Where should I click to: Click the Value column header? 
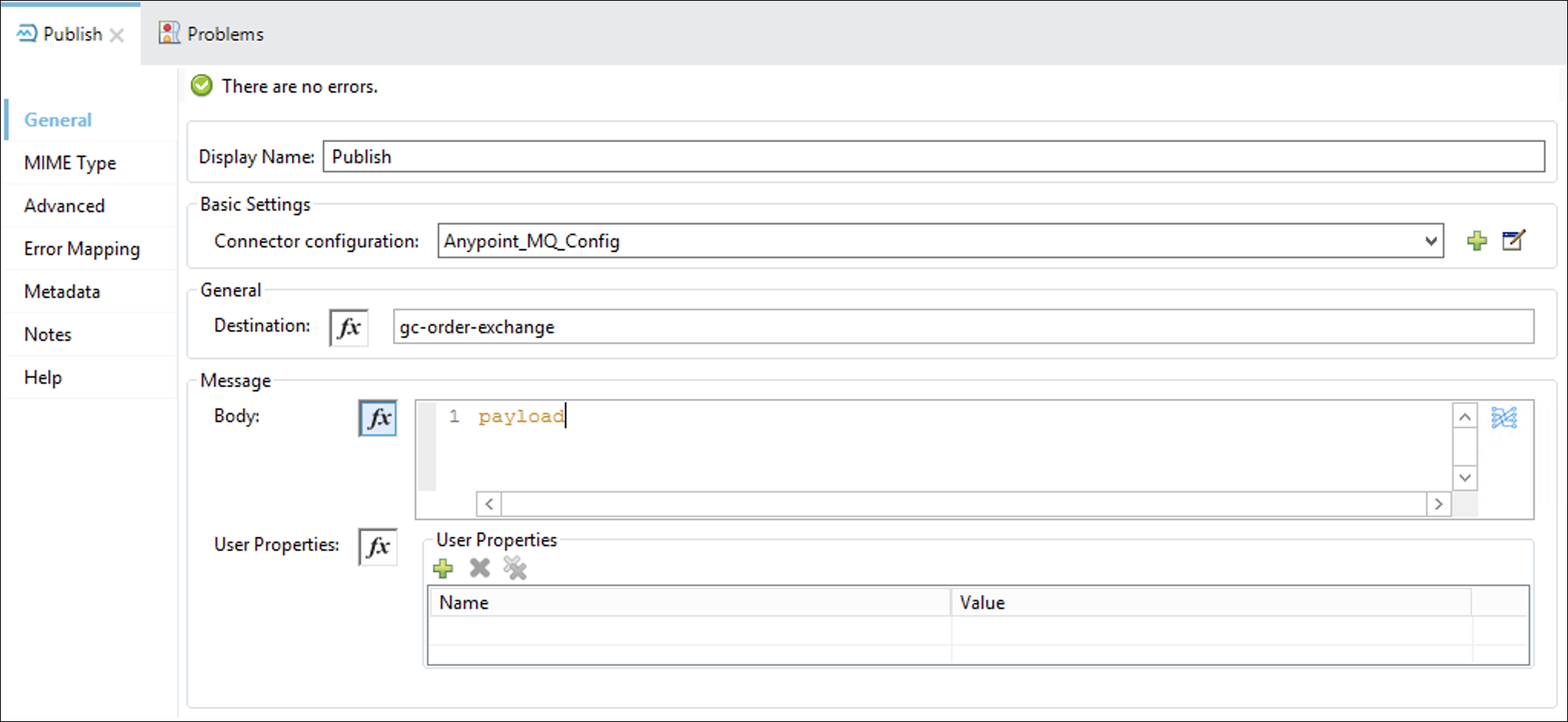(x=1211, y=602)
